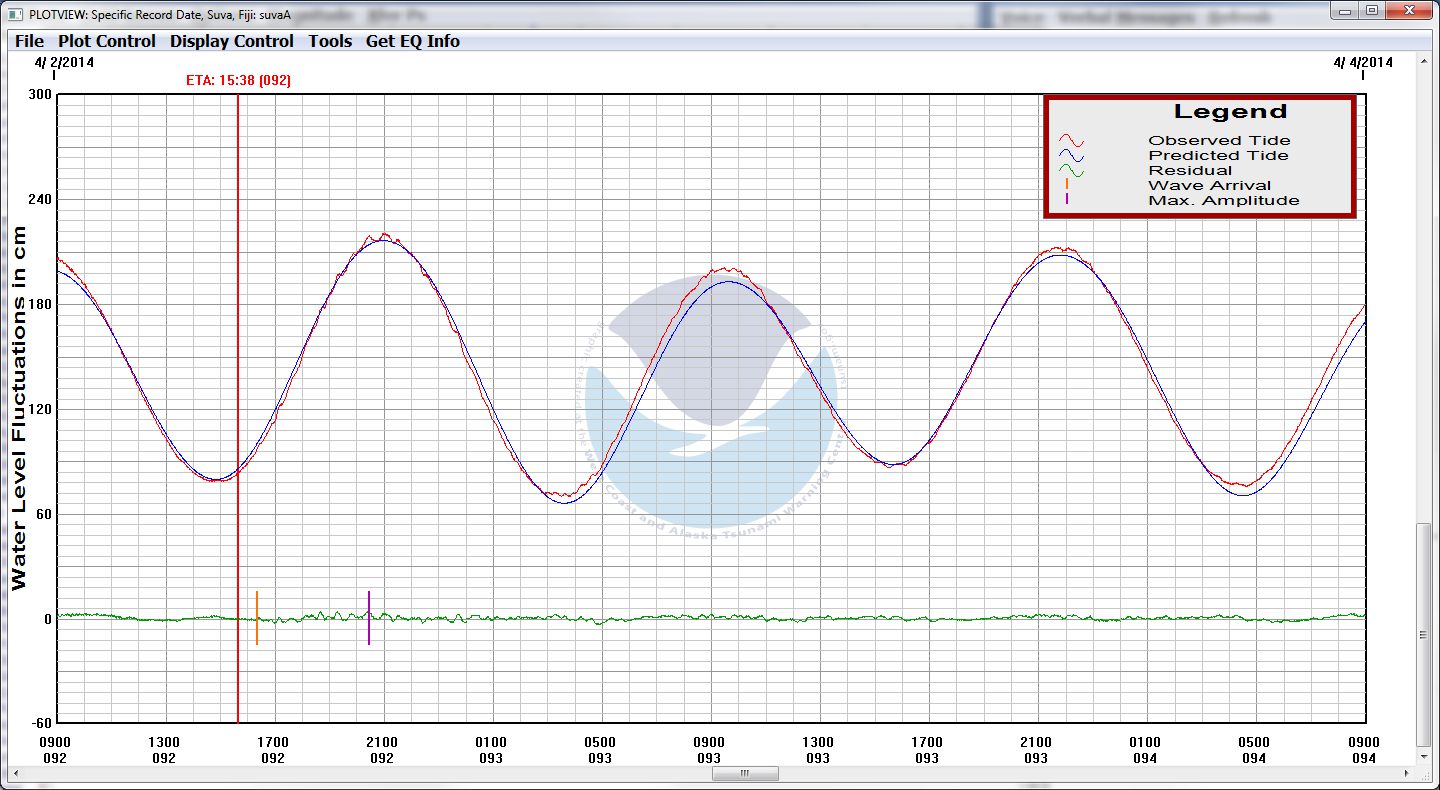The image size is (1440, 790).
Task: Click the vertical scrollbar up arrow
Action: coord(1424,60)
